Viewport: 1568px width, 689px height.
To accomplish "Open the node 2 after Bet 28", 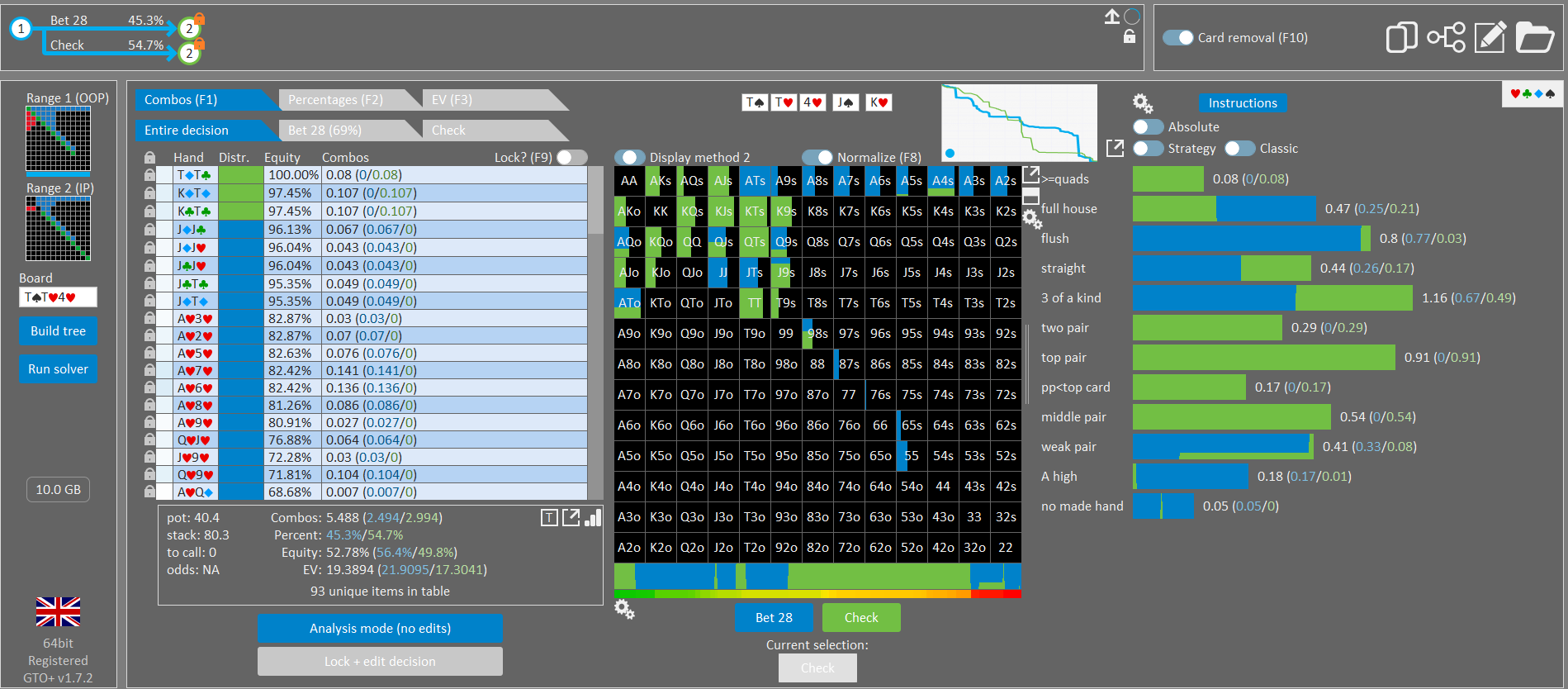I will pyautogui.click(x=189, y=28).
